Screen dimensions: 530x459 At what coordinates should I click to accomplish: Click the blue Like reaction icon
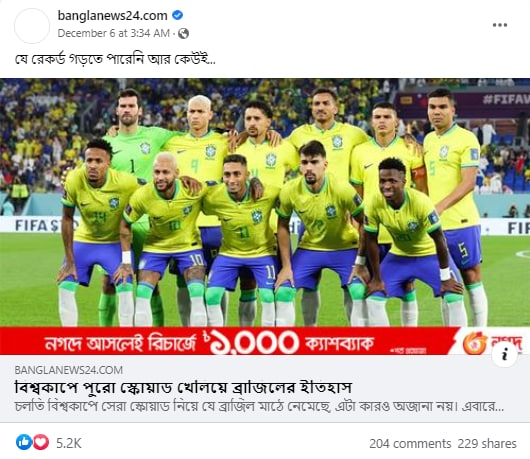pos(24,442)
